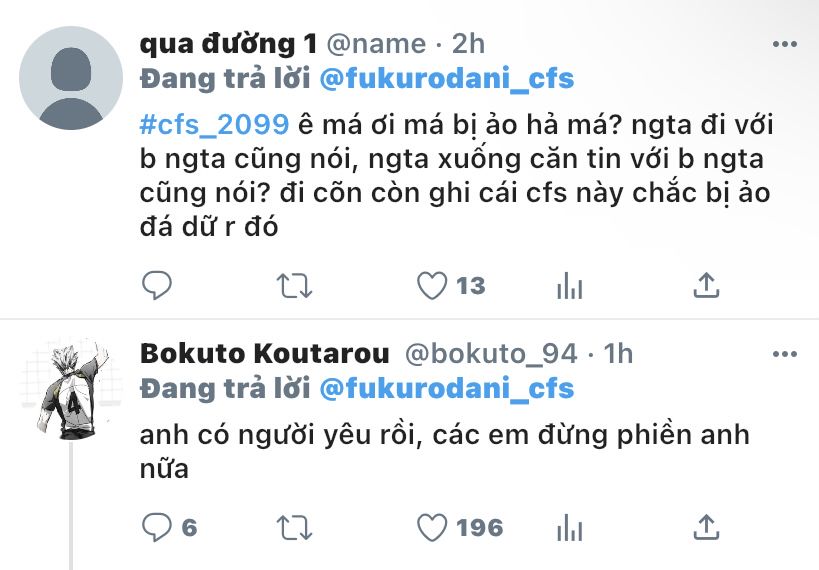The width and height of the screenshot is (819, 570).
Task: View analytics for Bokuto Koutarou's tweet
Action: (569, 527)
